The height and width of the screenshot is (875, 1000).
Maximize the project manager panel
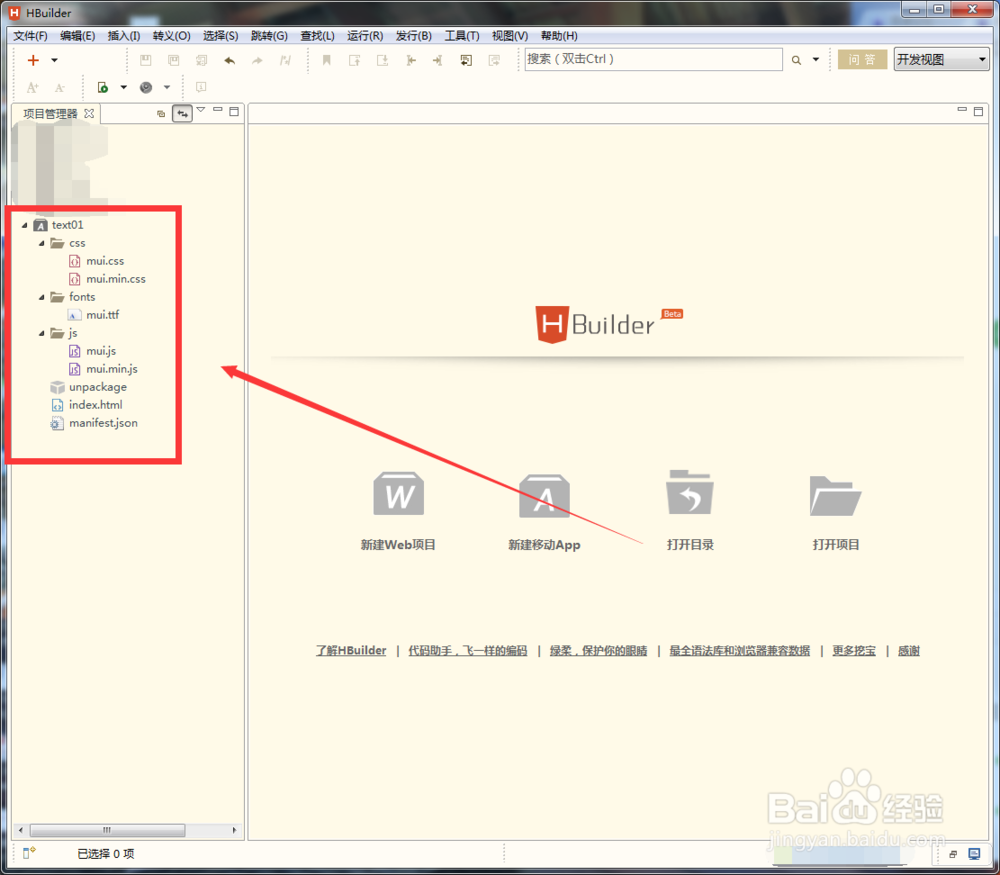tap(234, 111)
